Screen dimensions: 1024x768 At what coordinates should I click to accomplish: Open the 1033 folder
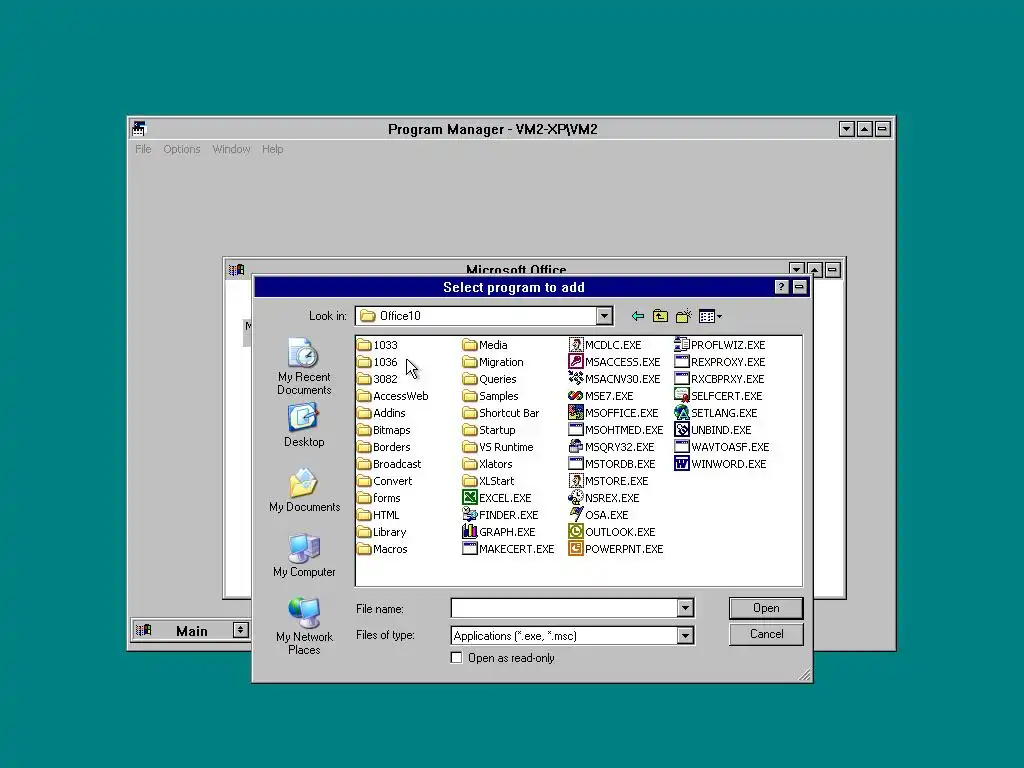377,345
